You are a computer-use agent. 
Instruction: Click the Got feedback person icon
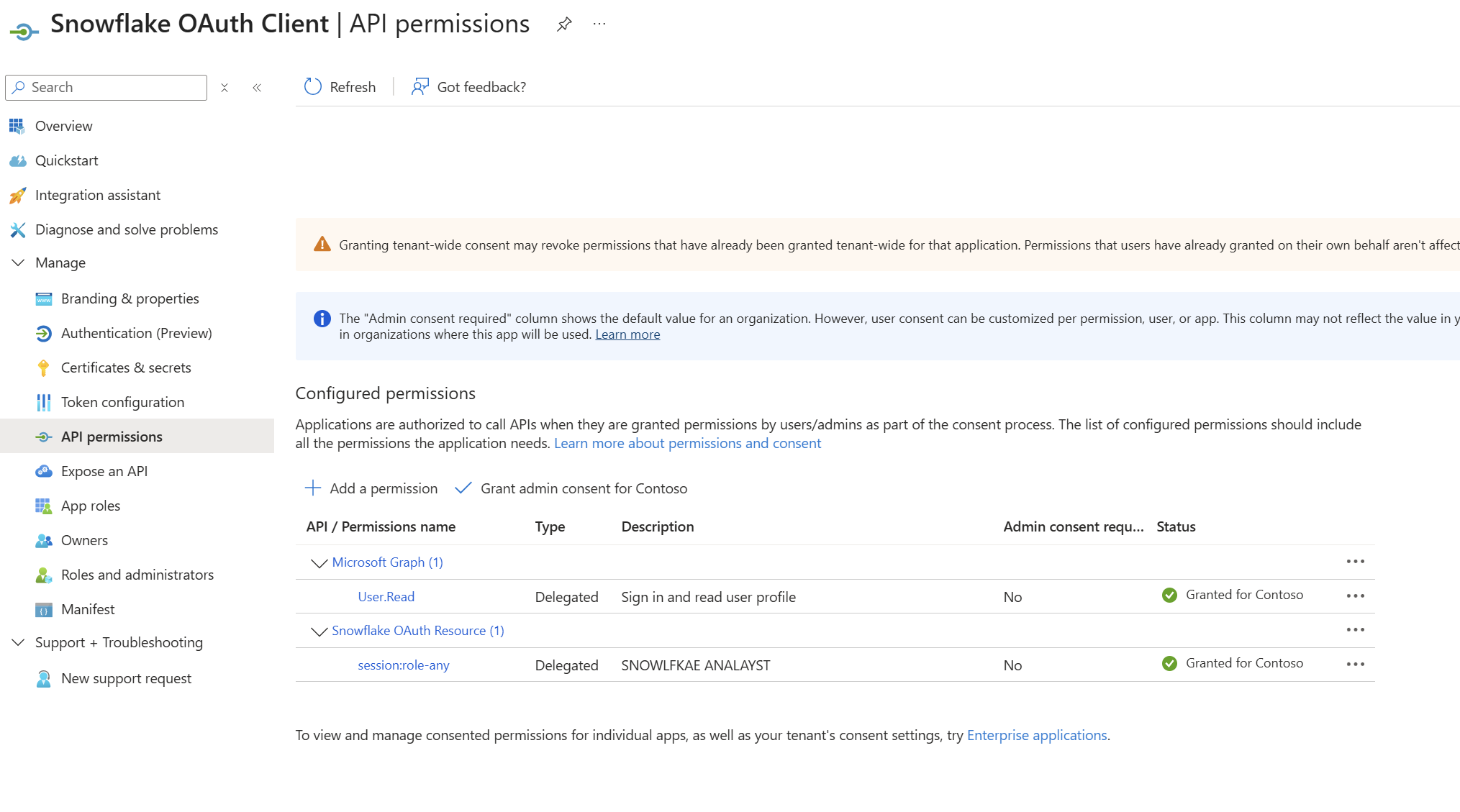tap(420, 87)
